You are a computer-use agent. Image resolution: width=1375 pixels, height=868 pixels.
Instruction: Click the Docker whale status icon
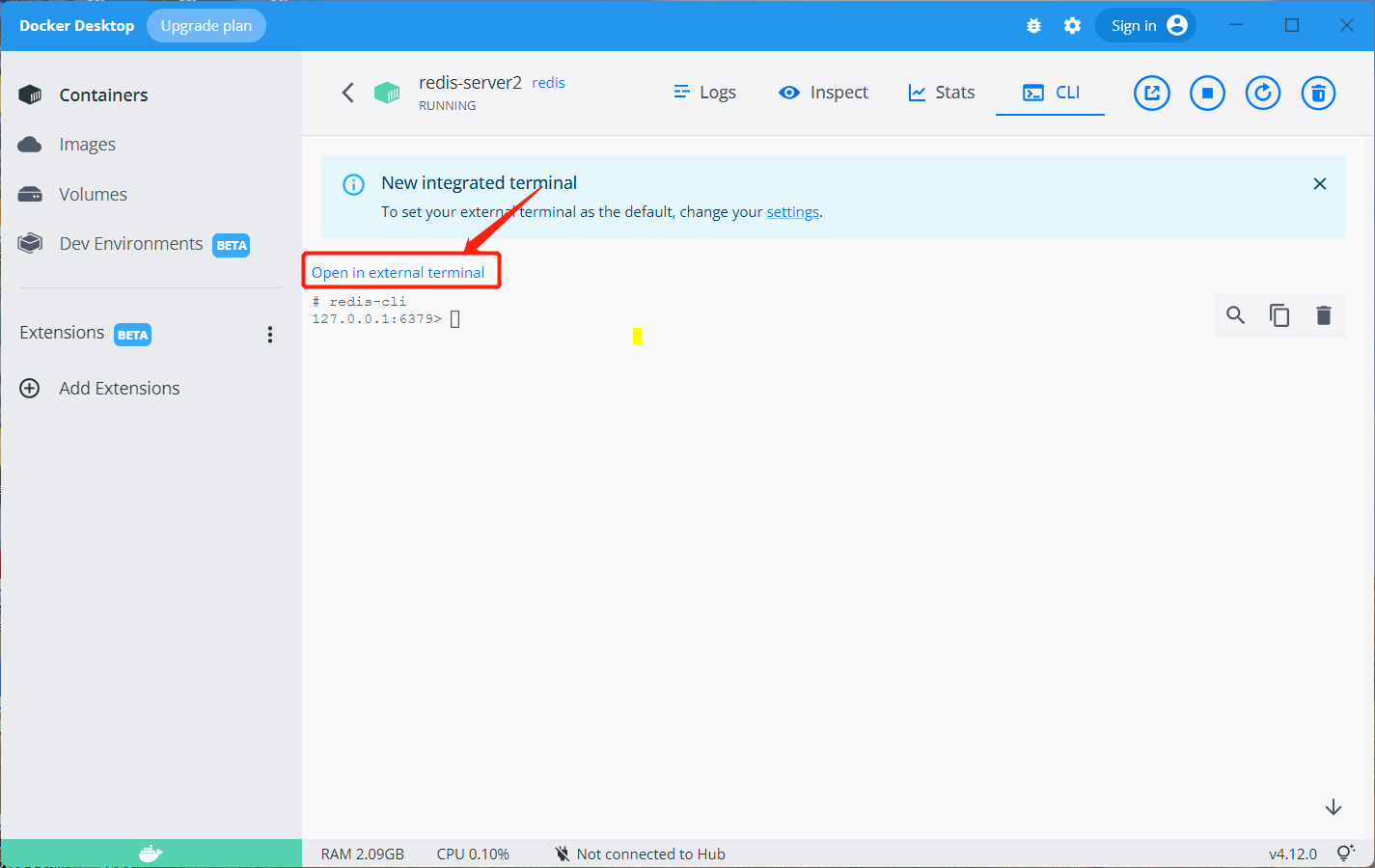[151, 854]
